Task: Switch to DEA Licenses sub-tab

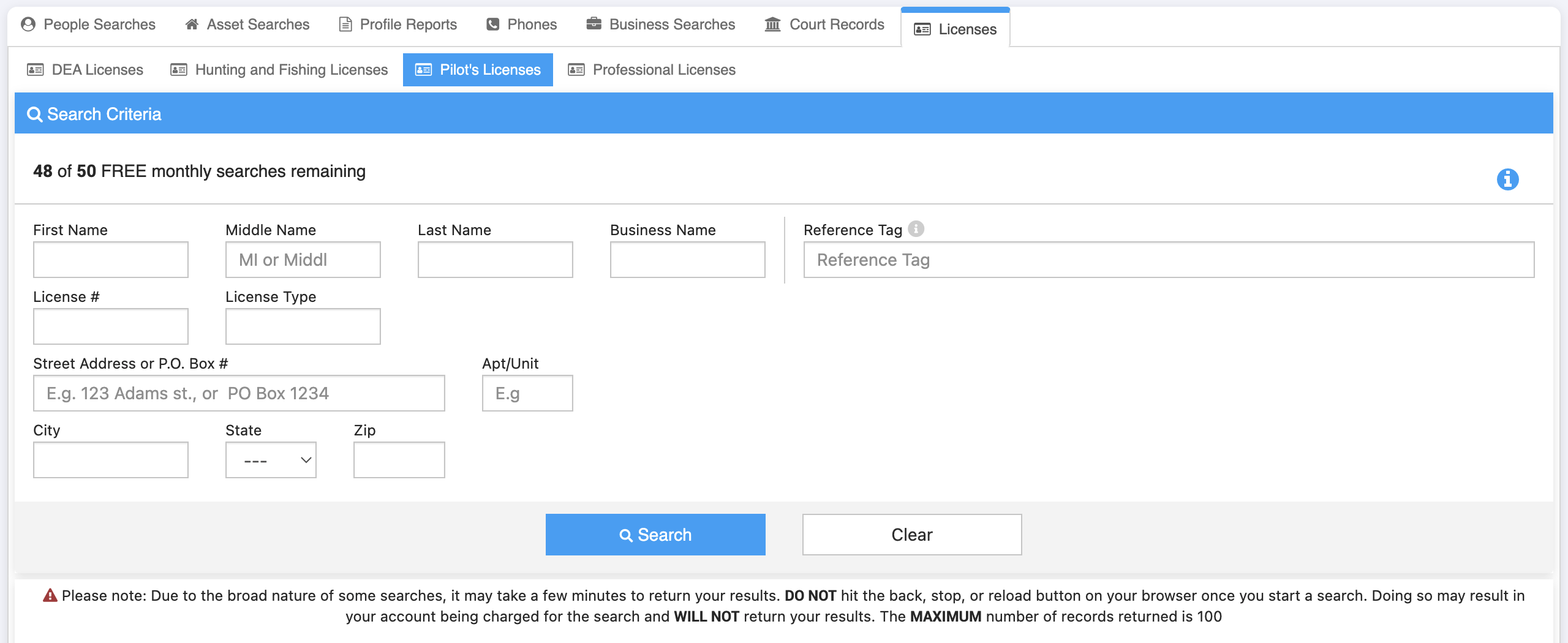Action: (85, 70)
